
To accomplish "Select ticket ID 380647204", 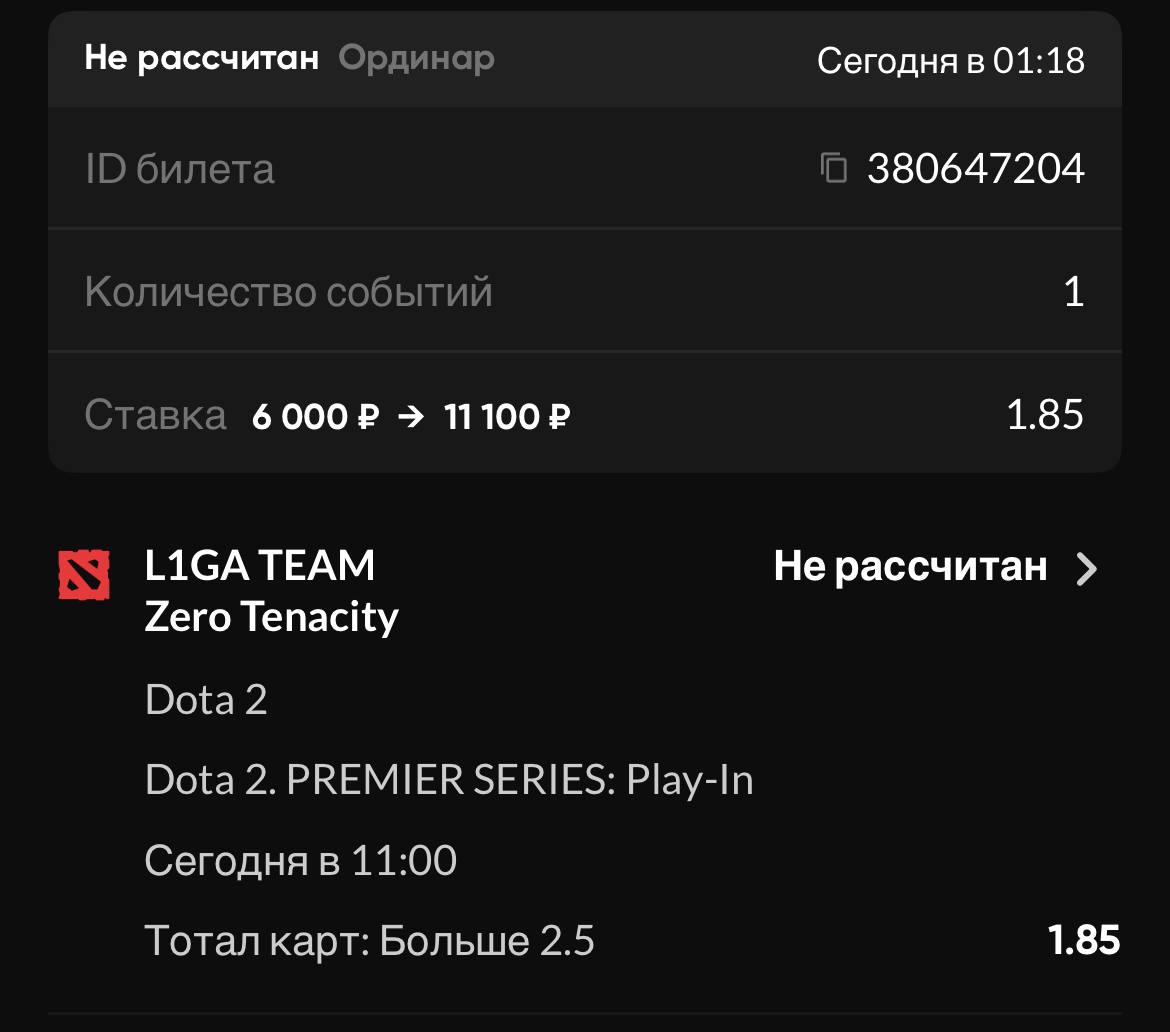I will pos(975,169).
